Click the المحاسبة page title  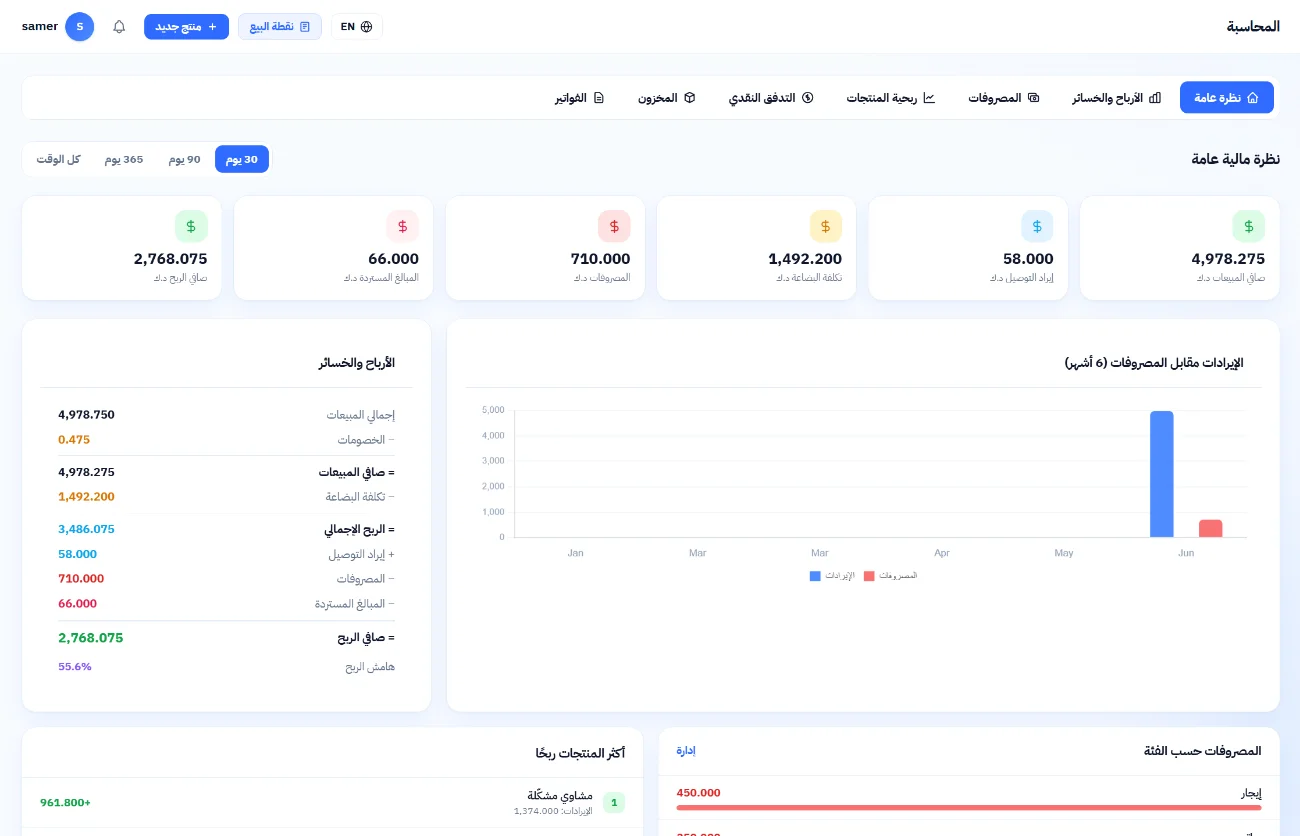pyautogui.click(x=1253, y=27)
